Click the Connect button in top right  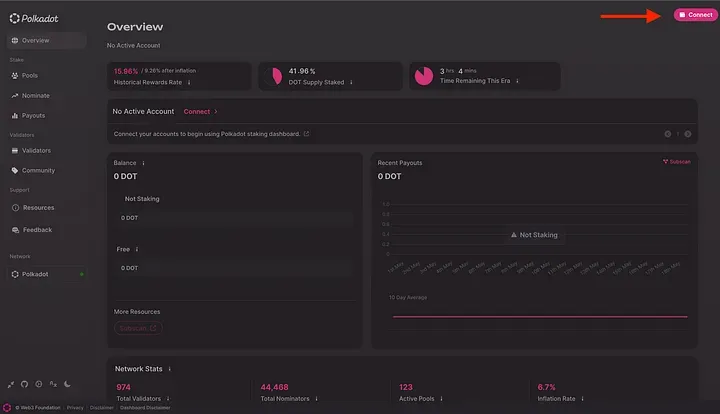[696, 15]
